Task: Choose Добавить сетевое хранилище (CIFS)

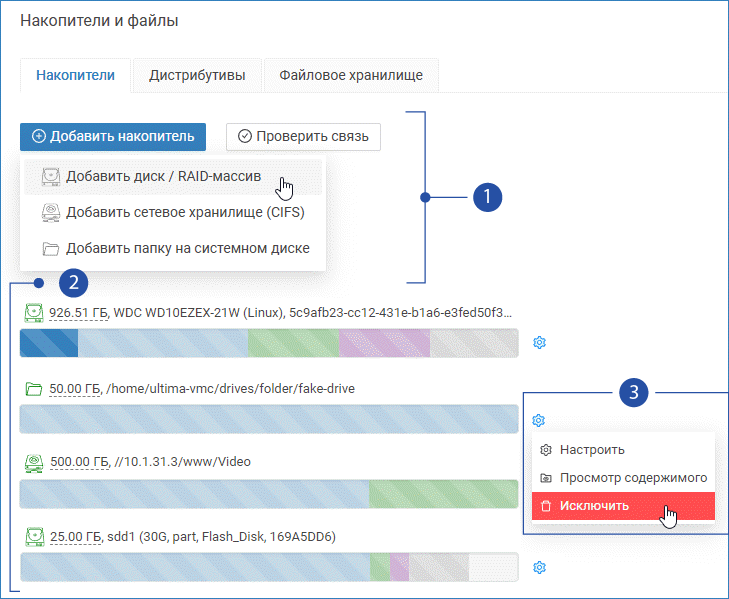Action: [x=184, y=212]
